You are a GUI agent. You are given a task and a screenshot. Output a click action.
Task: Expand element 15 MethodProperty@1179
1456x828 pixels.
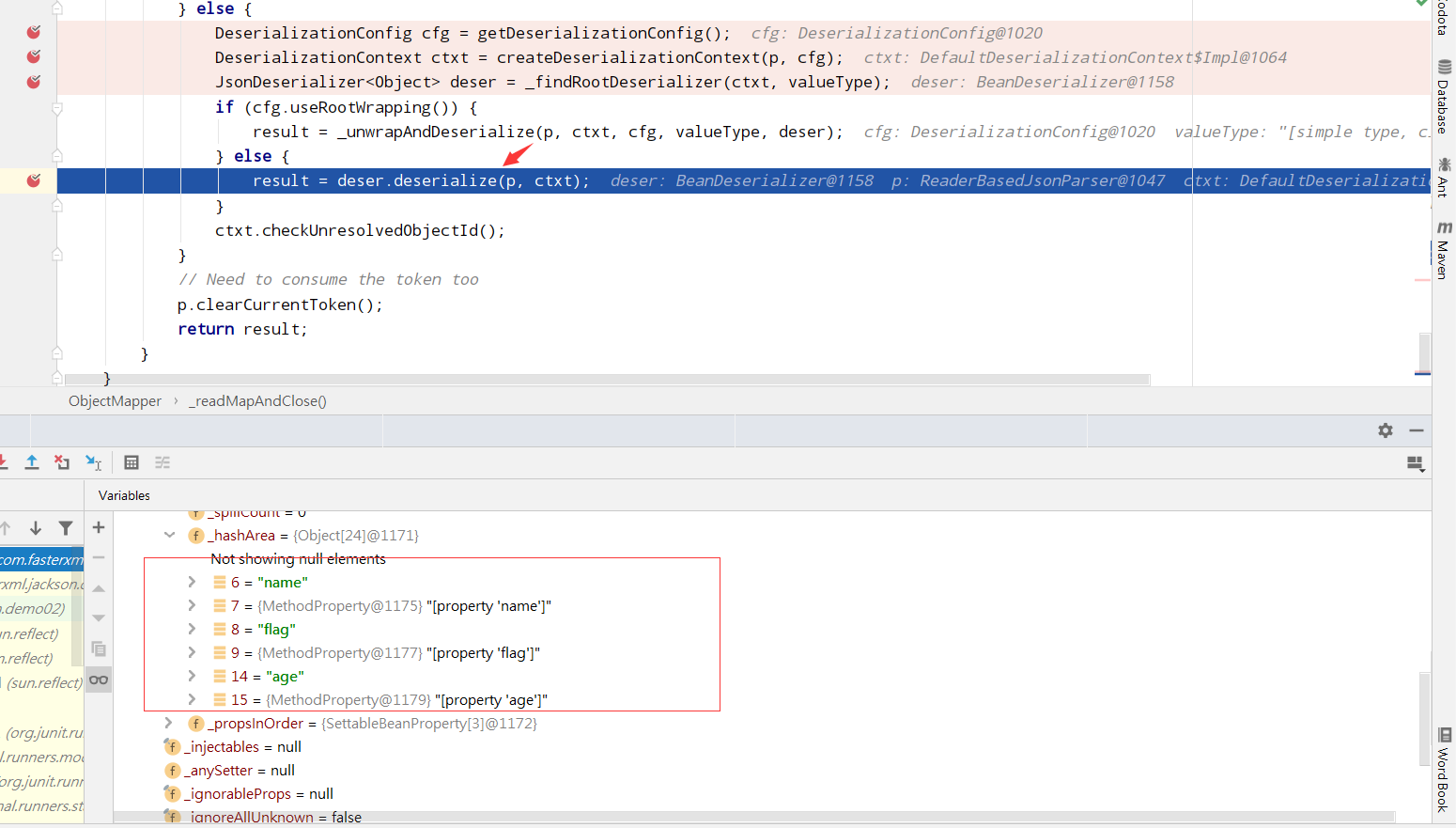pos(192,699)
